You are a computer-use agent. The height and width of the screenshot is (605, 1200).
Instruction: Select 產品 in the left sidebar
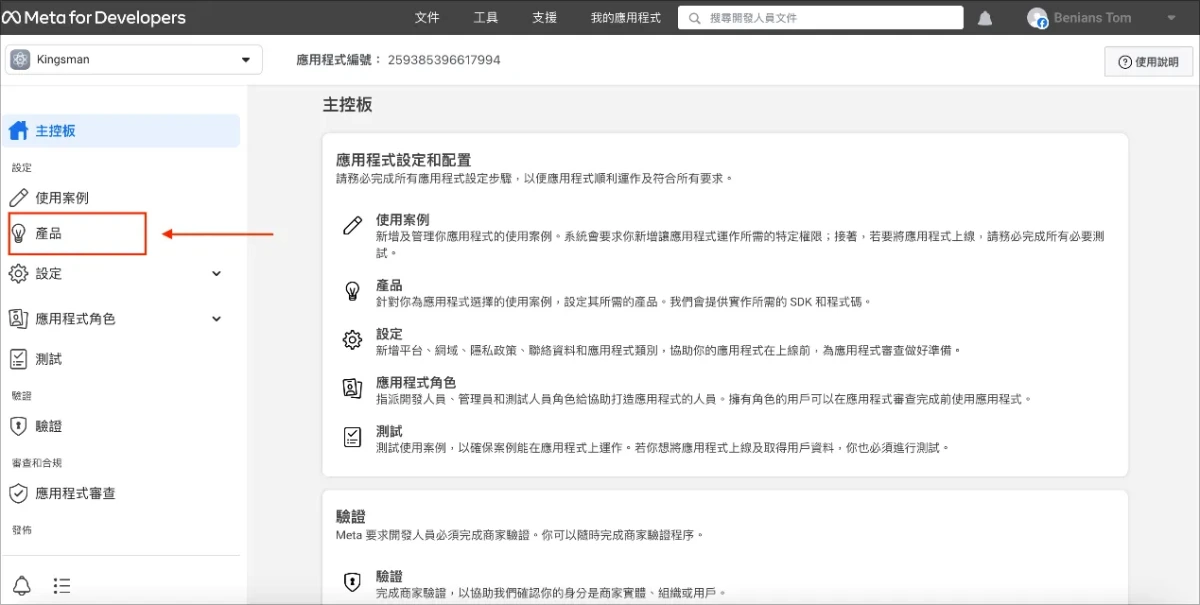click(48, 233)
